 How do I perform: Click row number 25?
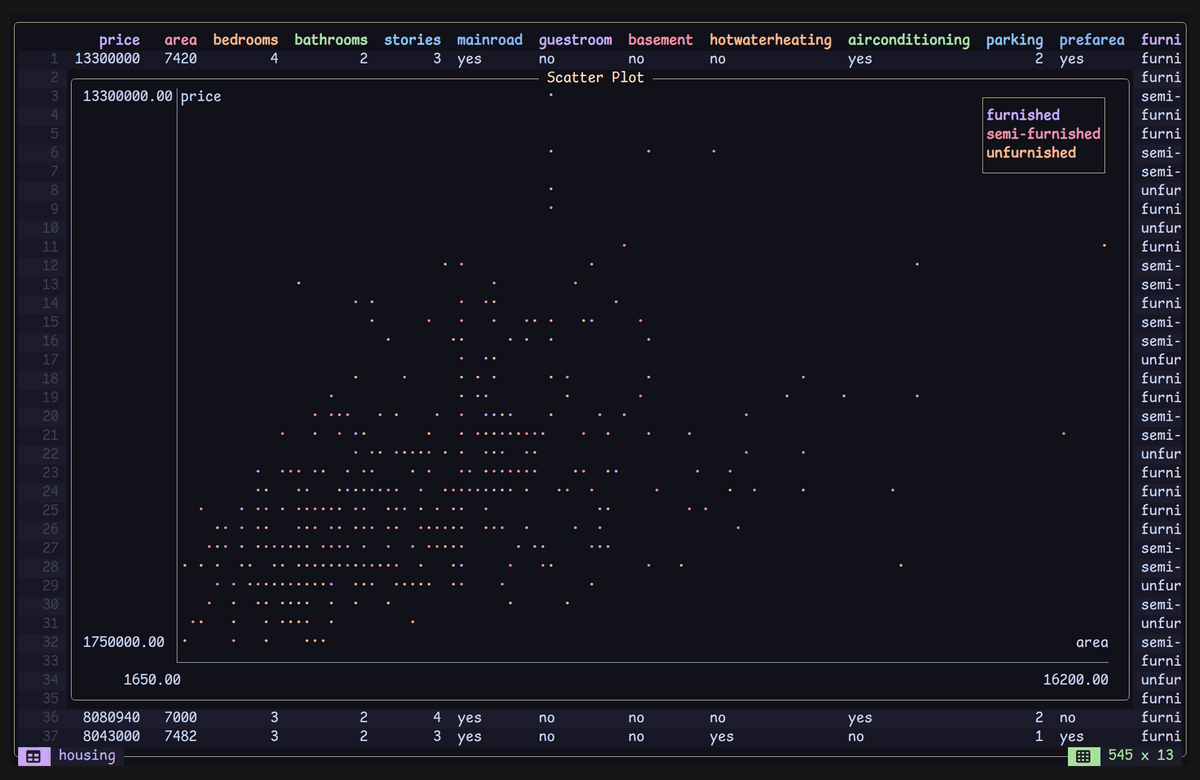[x=51, y=510]
